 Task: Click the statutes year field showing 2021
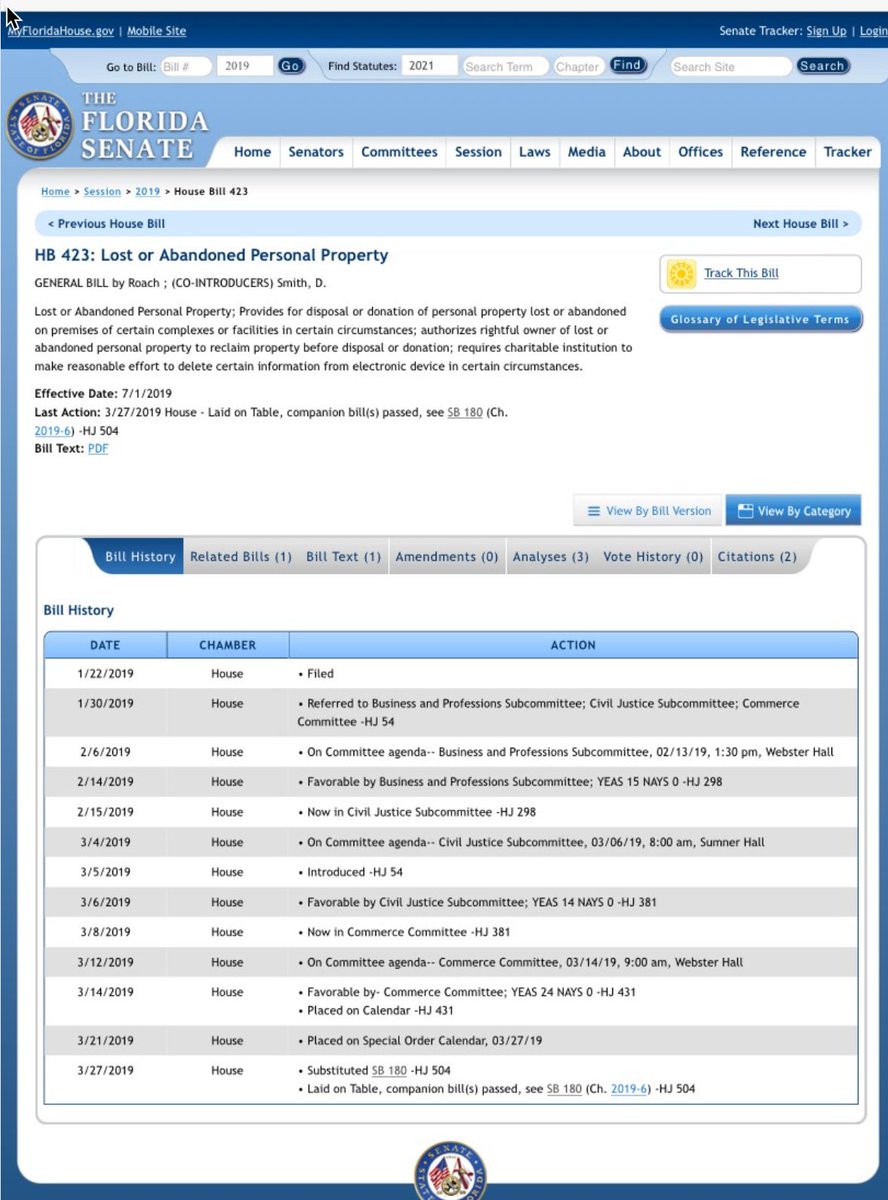[x=430, y=66]
